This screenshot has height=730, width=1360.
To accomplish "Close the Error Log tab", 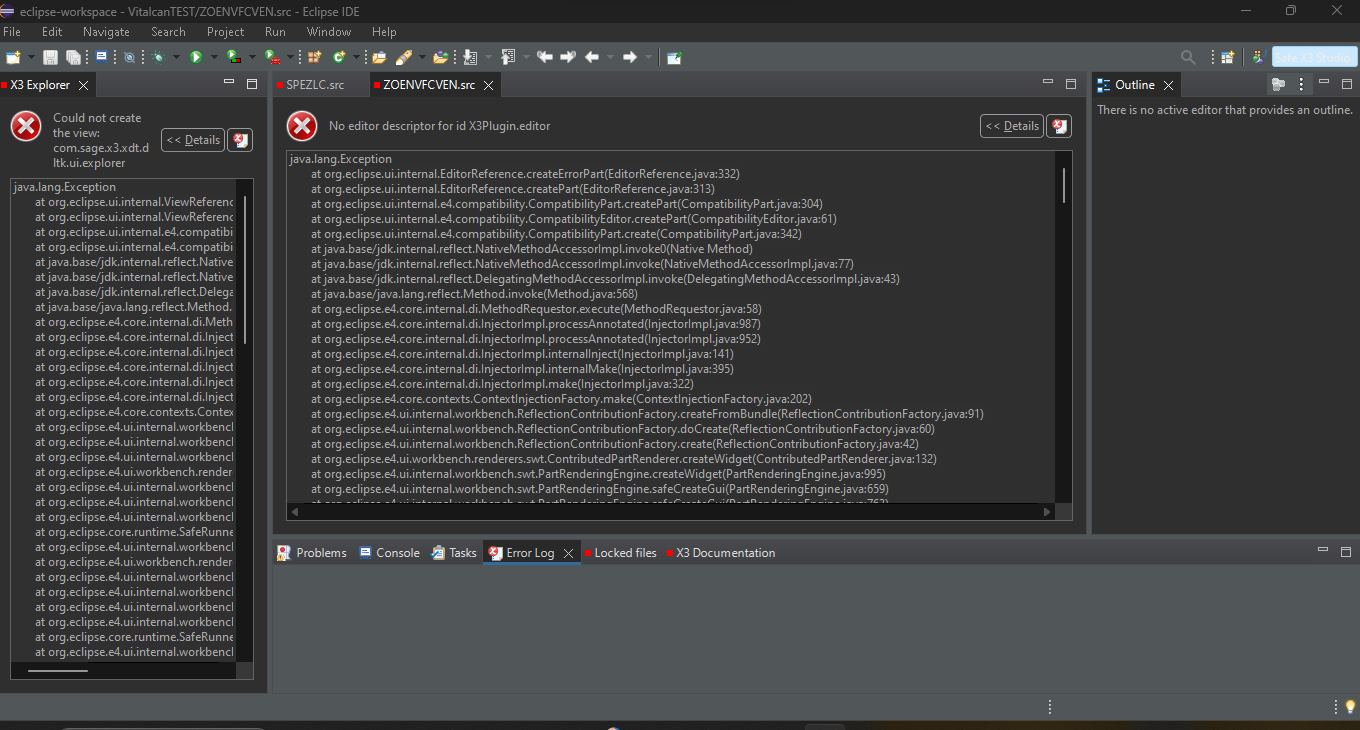I will [x=568, y=553].
